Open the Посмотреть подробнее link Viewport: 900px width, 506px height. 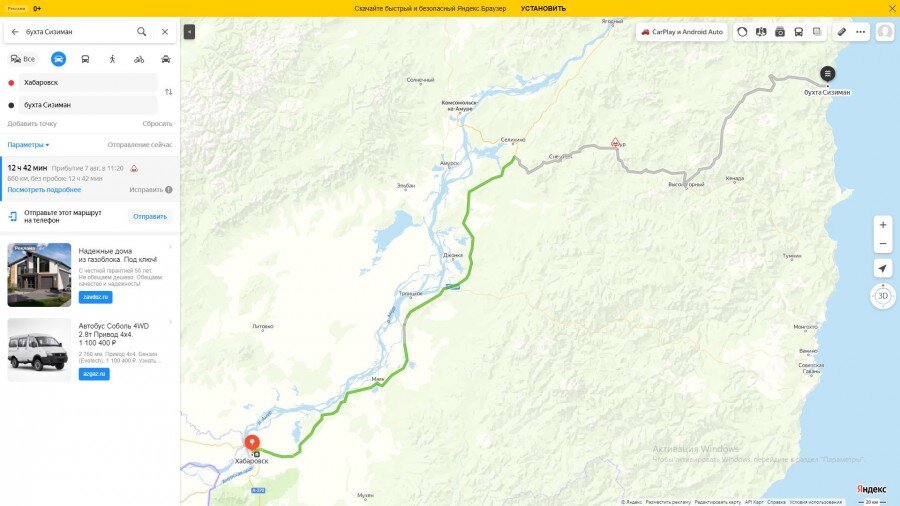(44, 190)
